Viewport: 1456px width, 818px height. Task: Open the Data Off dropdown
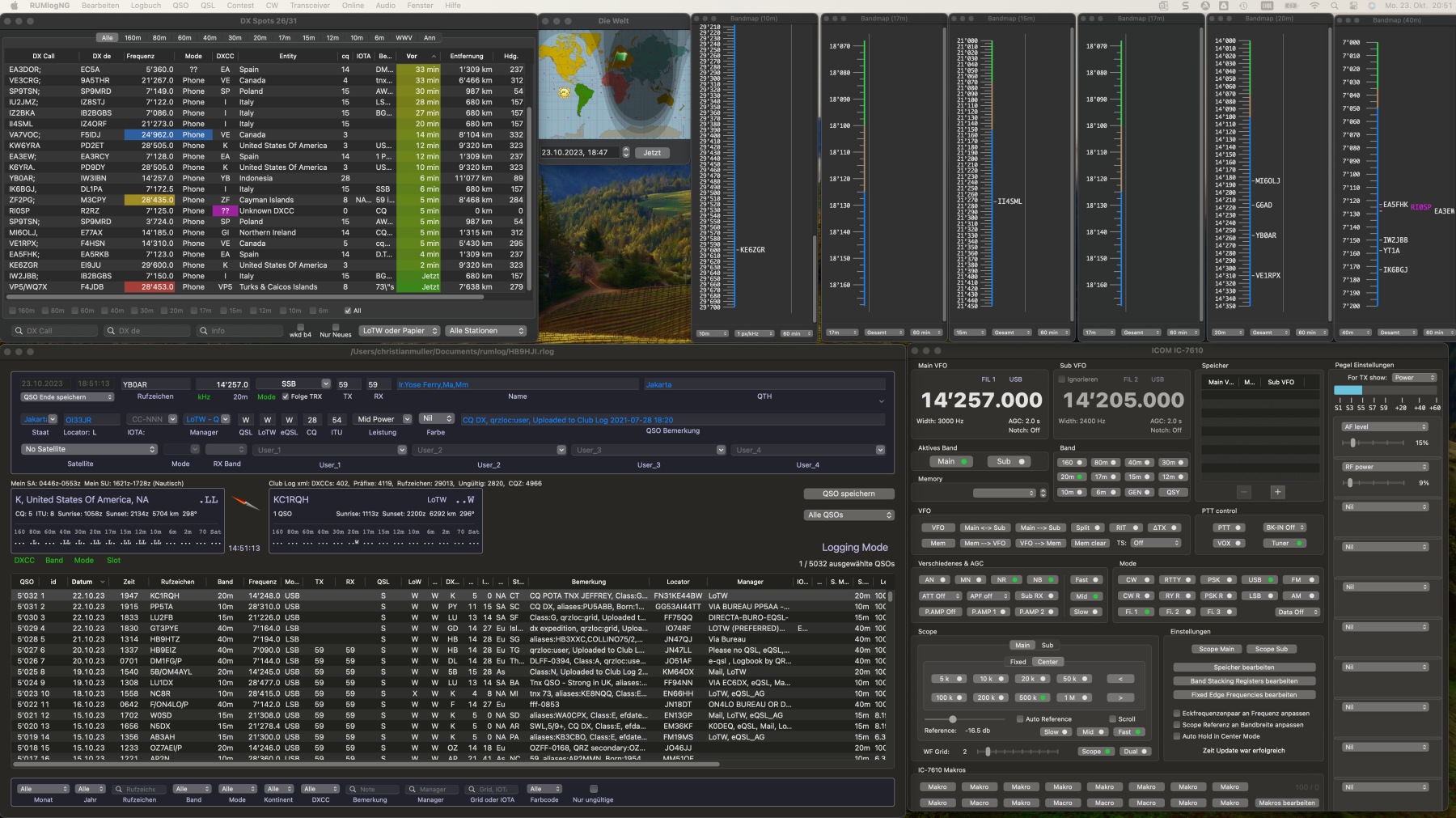coord(1296,612)
